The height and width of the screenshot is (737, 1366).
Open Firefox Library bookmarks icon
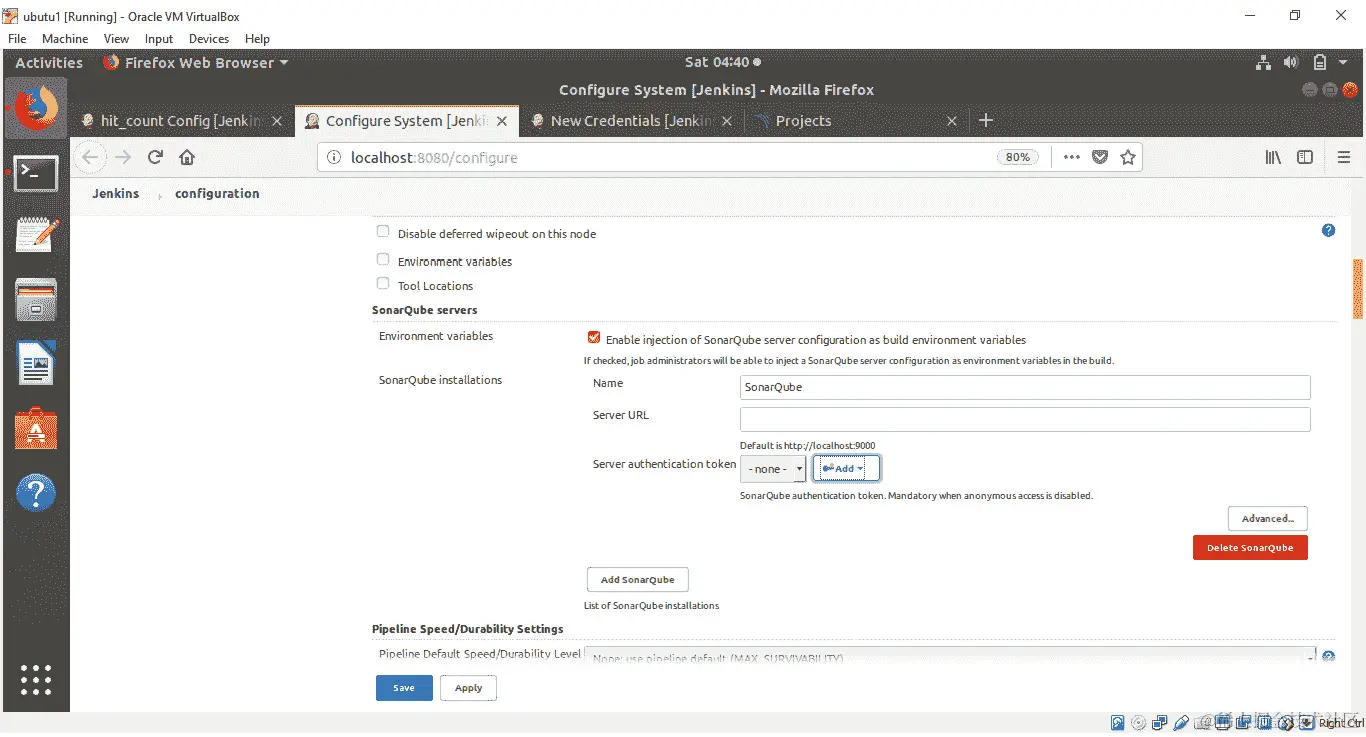point(1272,157)
